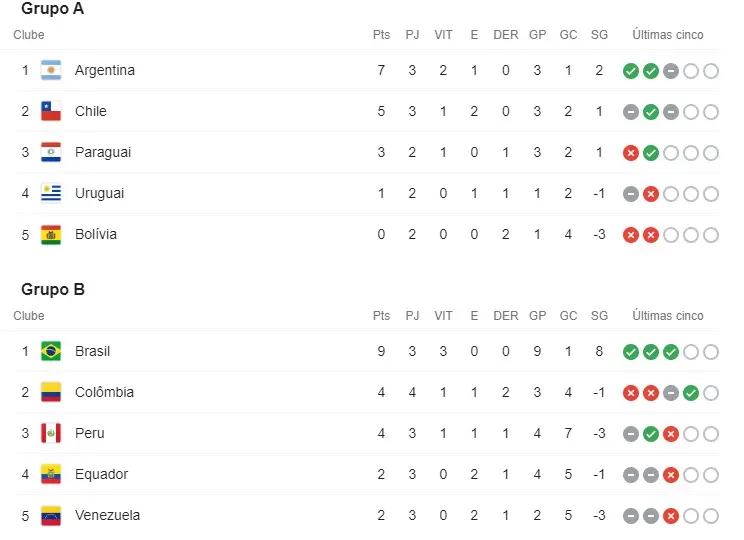This screenshot has width=744, height=540.
Task: Click the Grupo B heading
Action: tap(53, 290)
